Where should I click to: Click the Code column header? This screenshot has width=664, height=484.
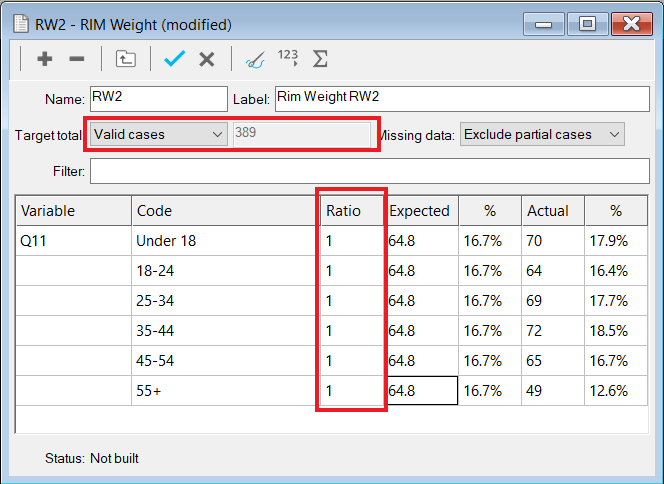226,210
